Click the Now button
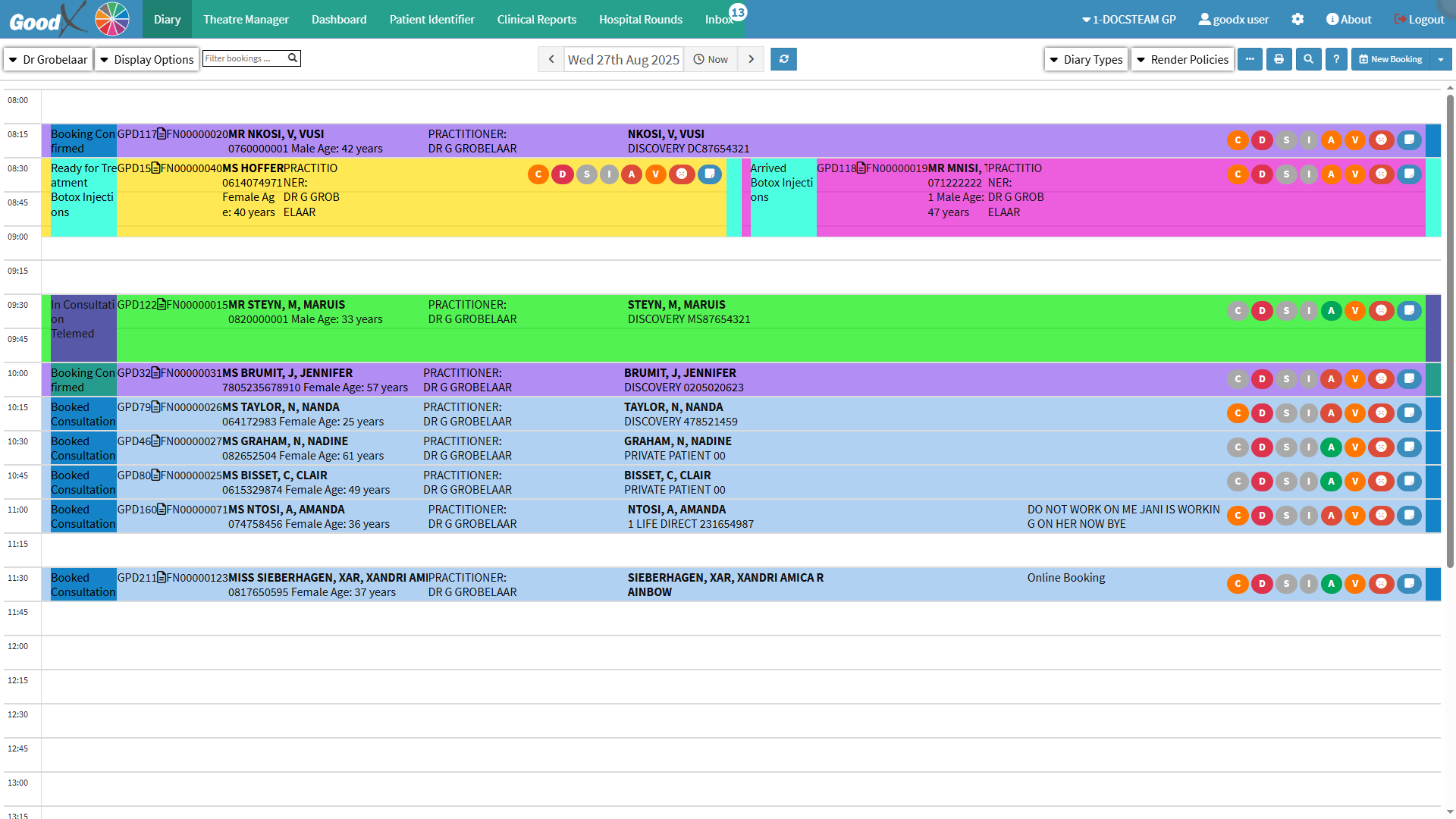1456x819 pixels. [711, 59]
